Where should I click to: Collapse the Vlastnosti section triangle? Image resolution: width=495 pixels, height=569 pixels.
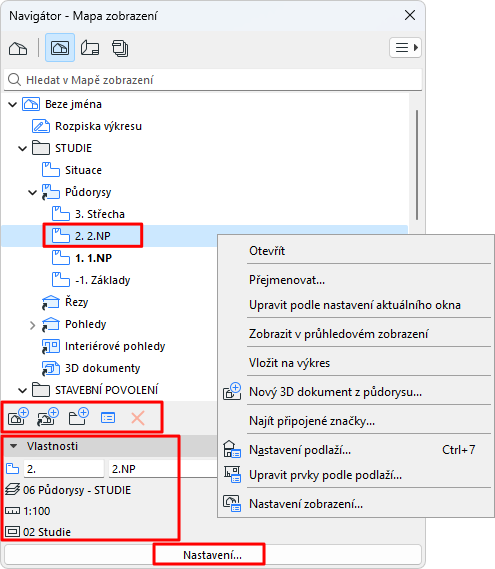pos(14,446)
